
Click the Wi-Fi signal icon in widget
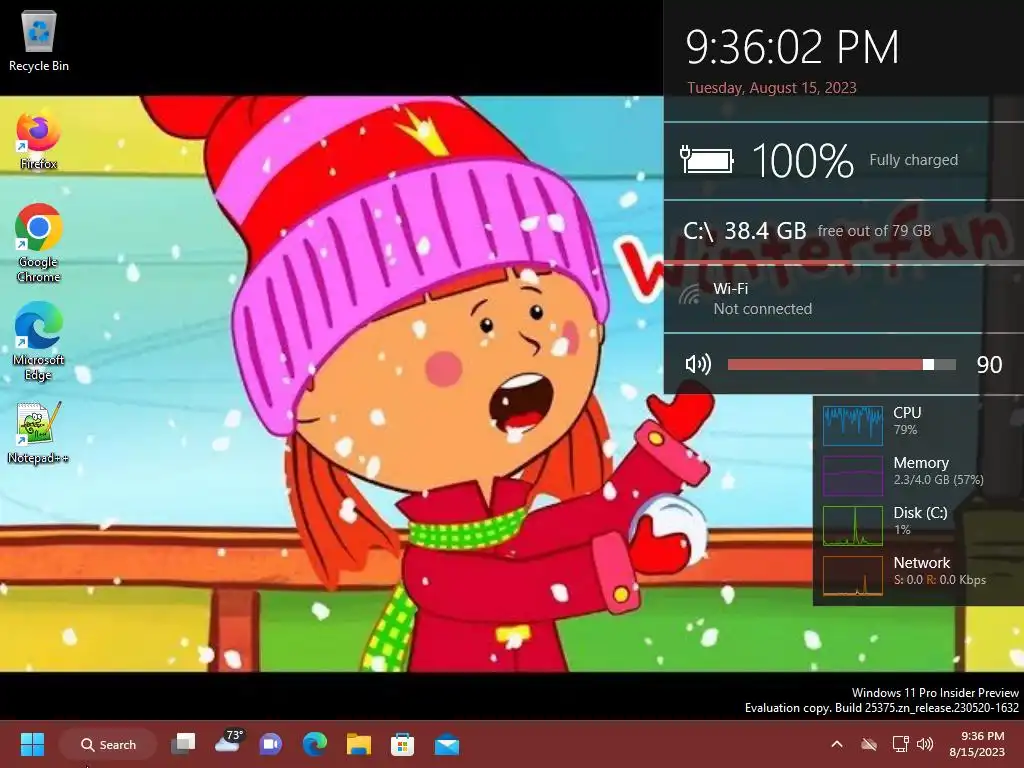pyautogui.click(x=690, y=296)
